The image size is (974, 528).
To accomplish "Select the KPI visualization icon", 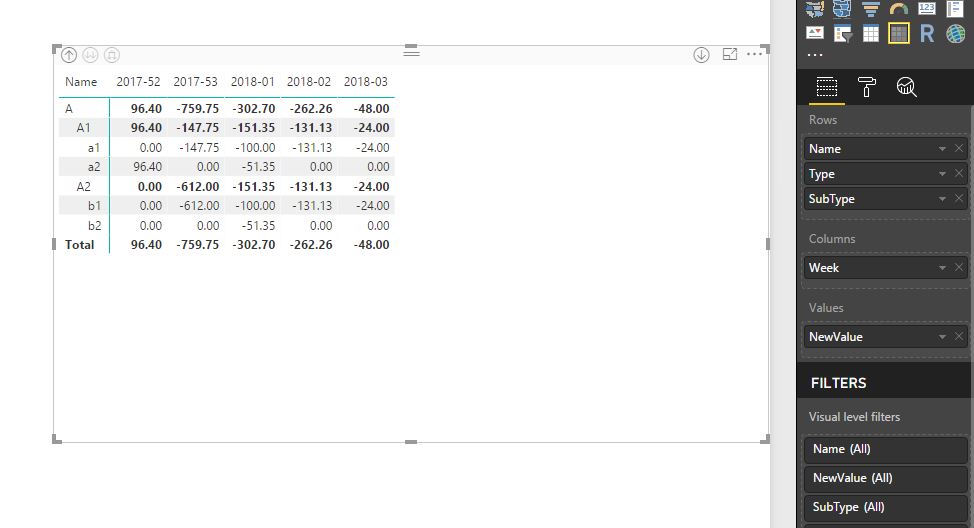I will [x=814, y=34].
